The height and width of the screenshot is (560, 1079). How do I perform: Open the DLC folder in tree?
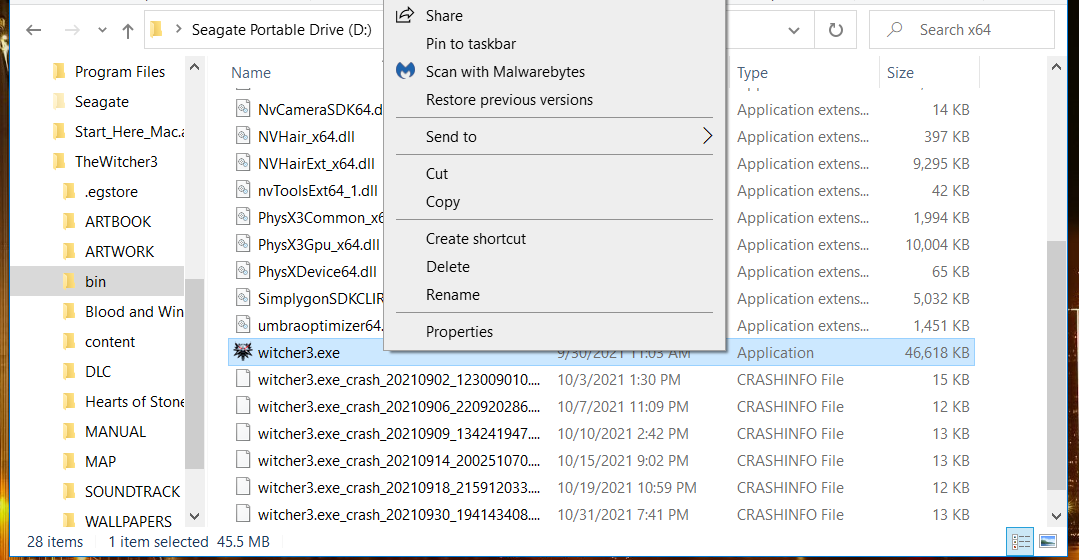tap(98, 371)
